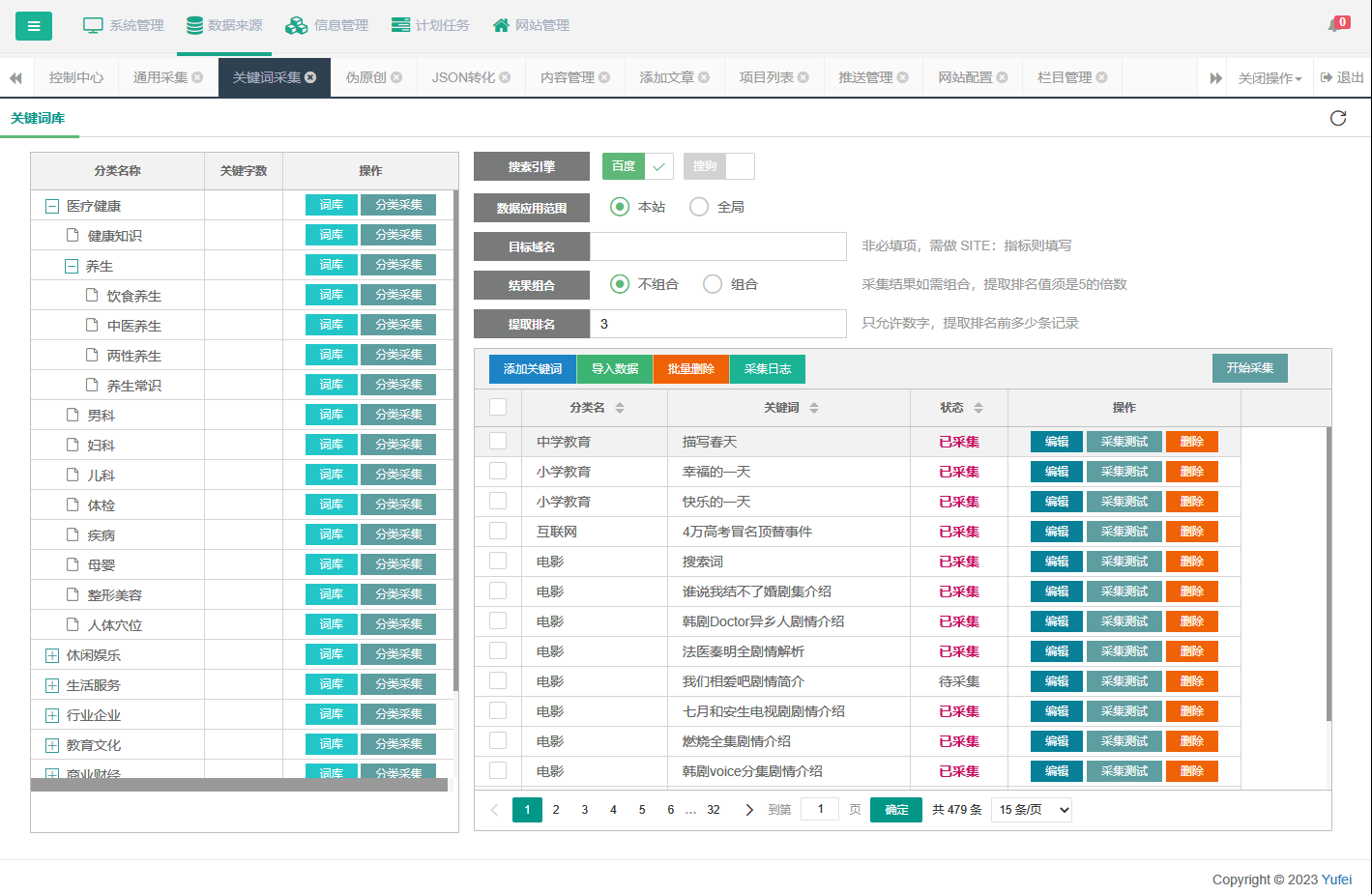Open the 15 条/页 page size dropdown
Image resolution: width=1372 pixels, height=894 pixels.
pyautogui.click(x=1032, y=810)
